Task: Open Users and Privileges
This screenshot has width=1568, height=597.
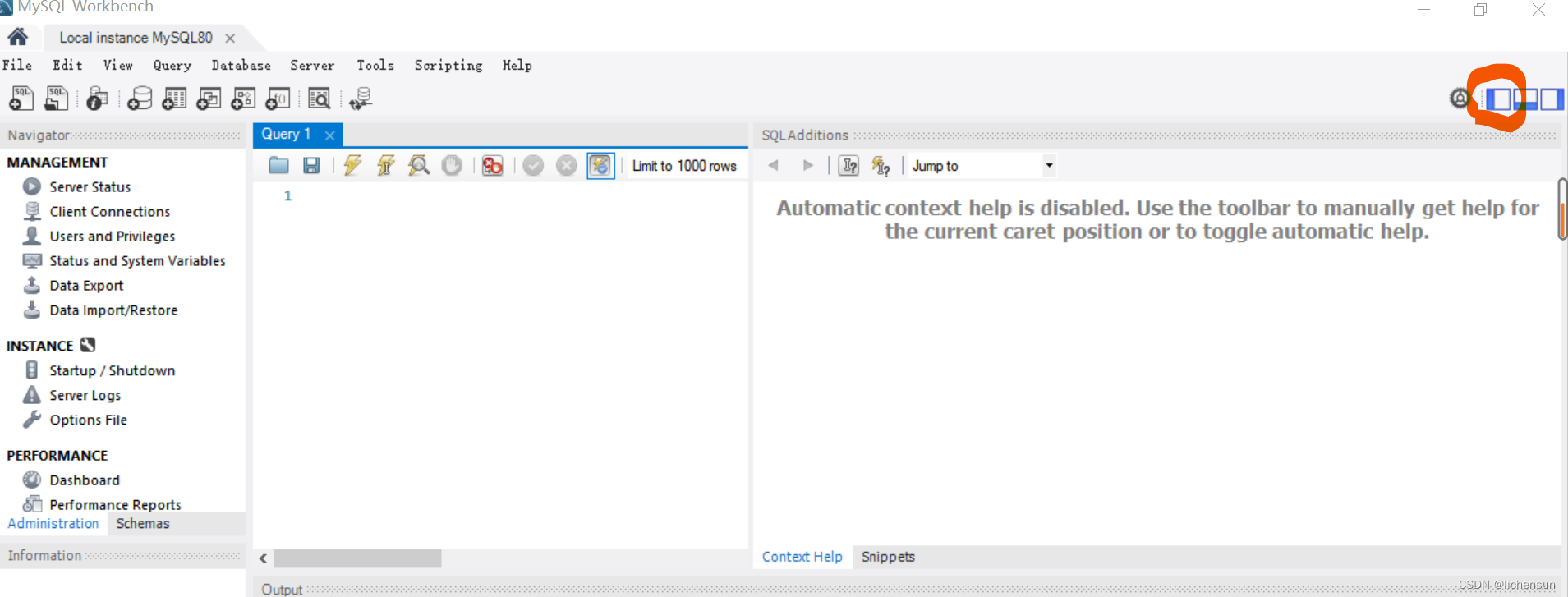Action: tap(112, 236)
